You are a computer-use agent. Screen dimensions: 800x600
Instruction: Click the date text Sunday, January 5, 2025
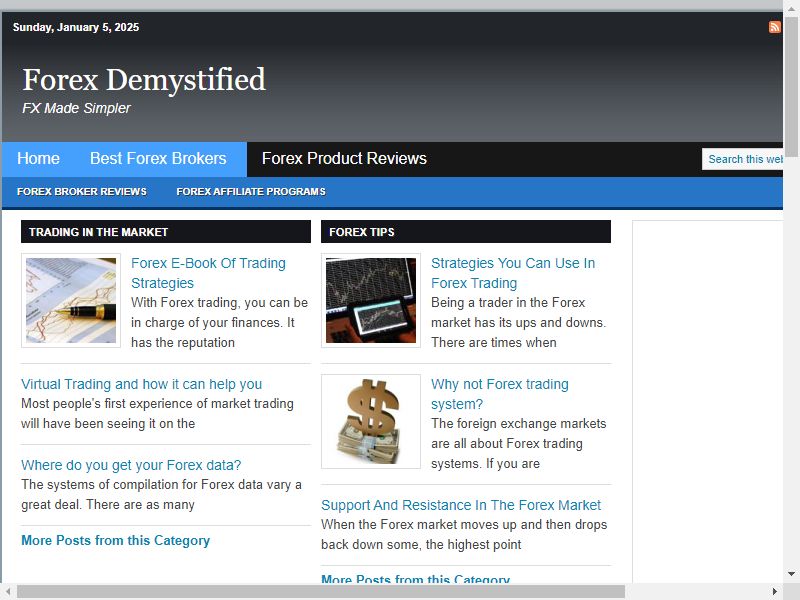point(76,27)
